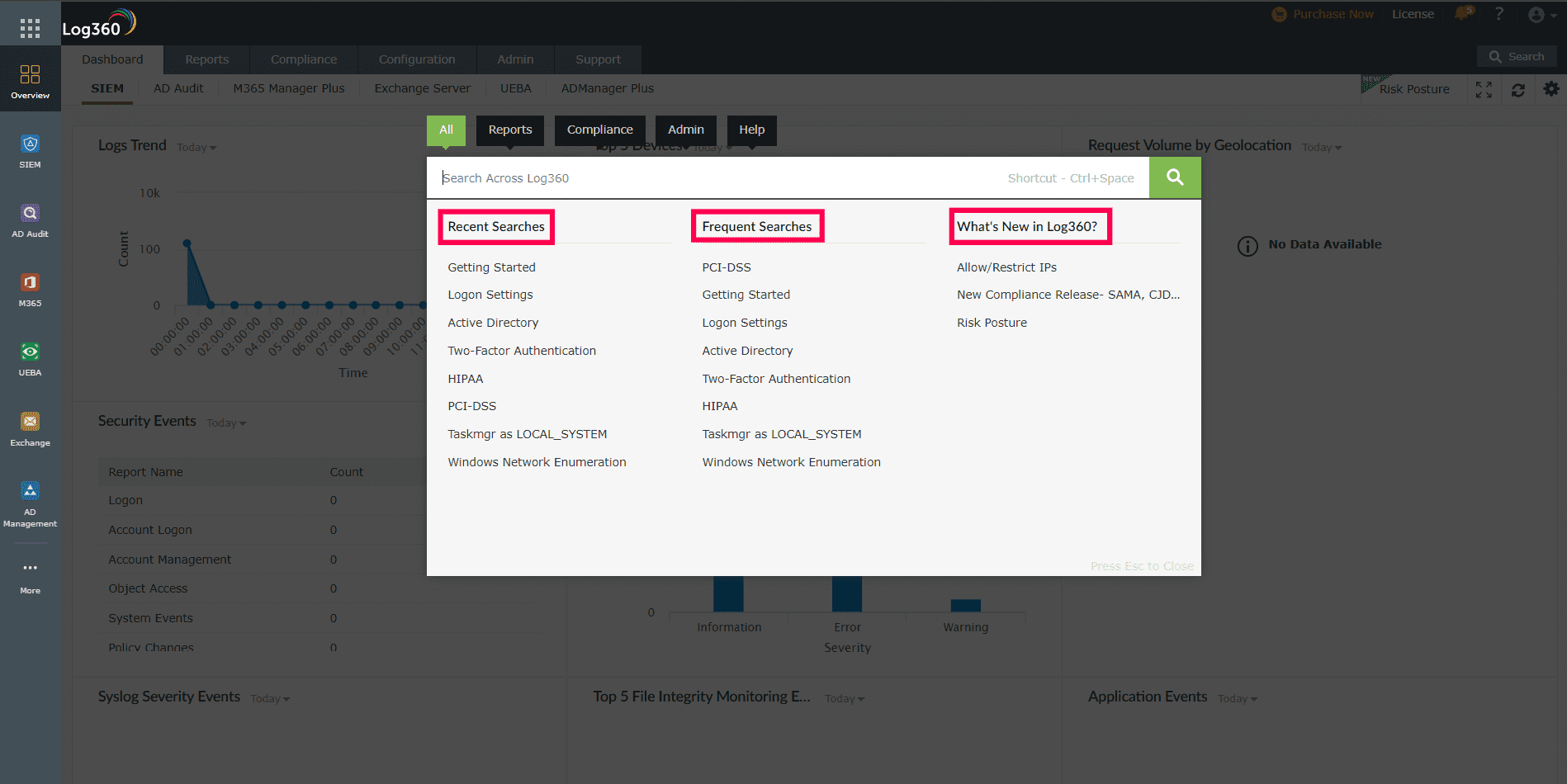
Task: Open Getting Started under Recent Searches
Action: 492,267
